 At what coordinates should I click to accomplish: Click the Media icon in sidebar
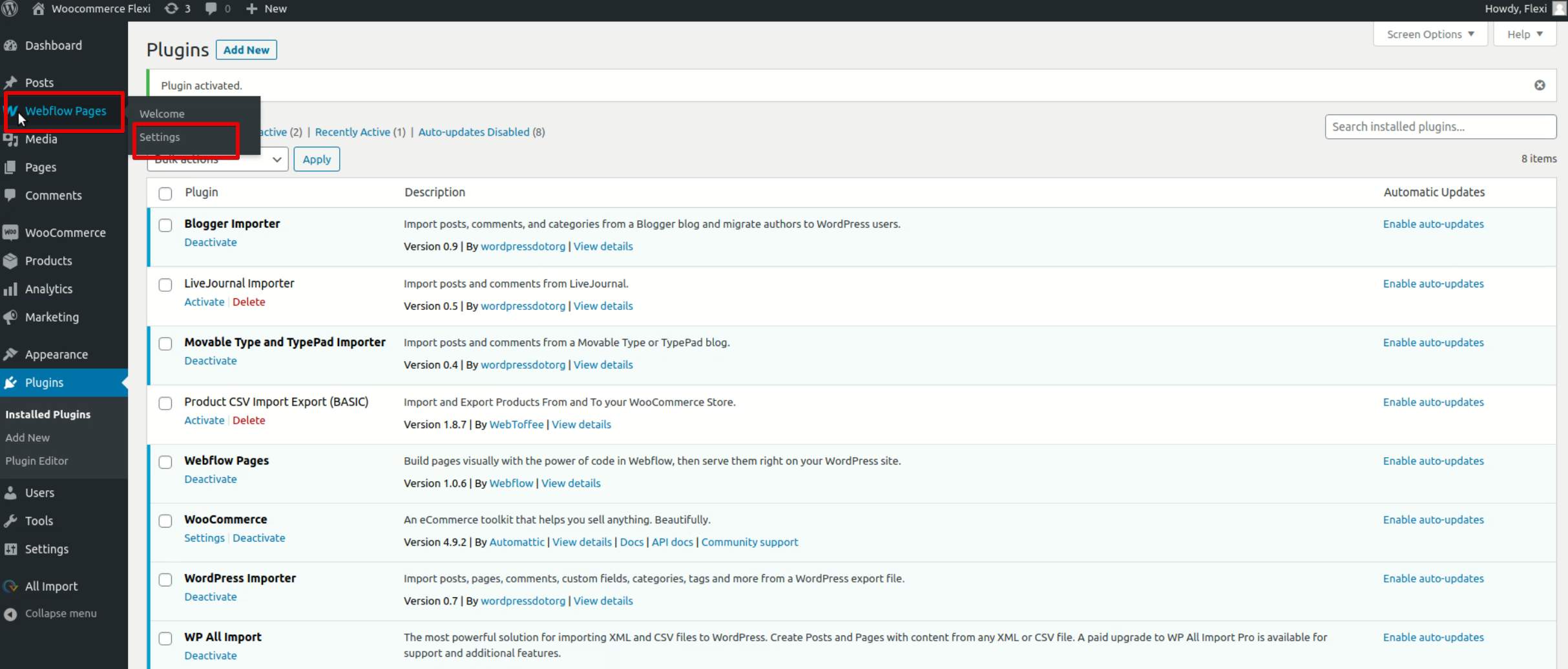tap(10, 139)
